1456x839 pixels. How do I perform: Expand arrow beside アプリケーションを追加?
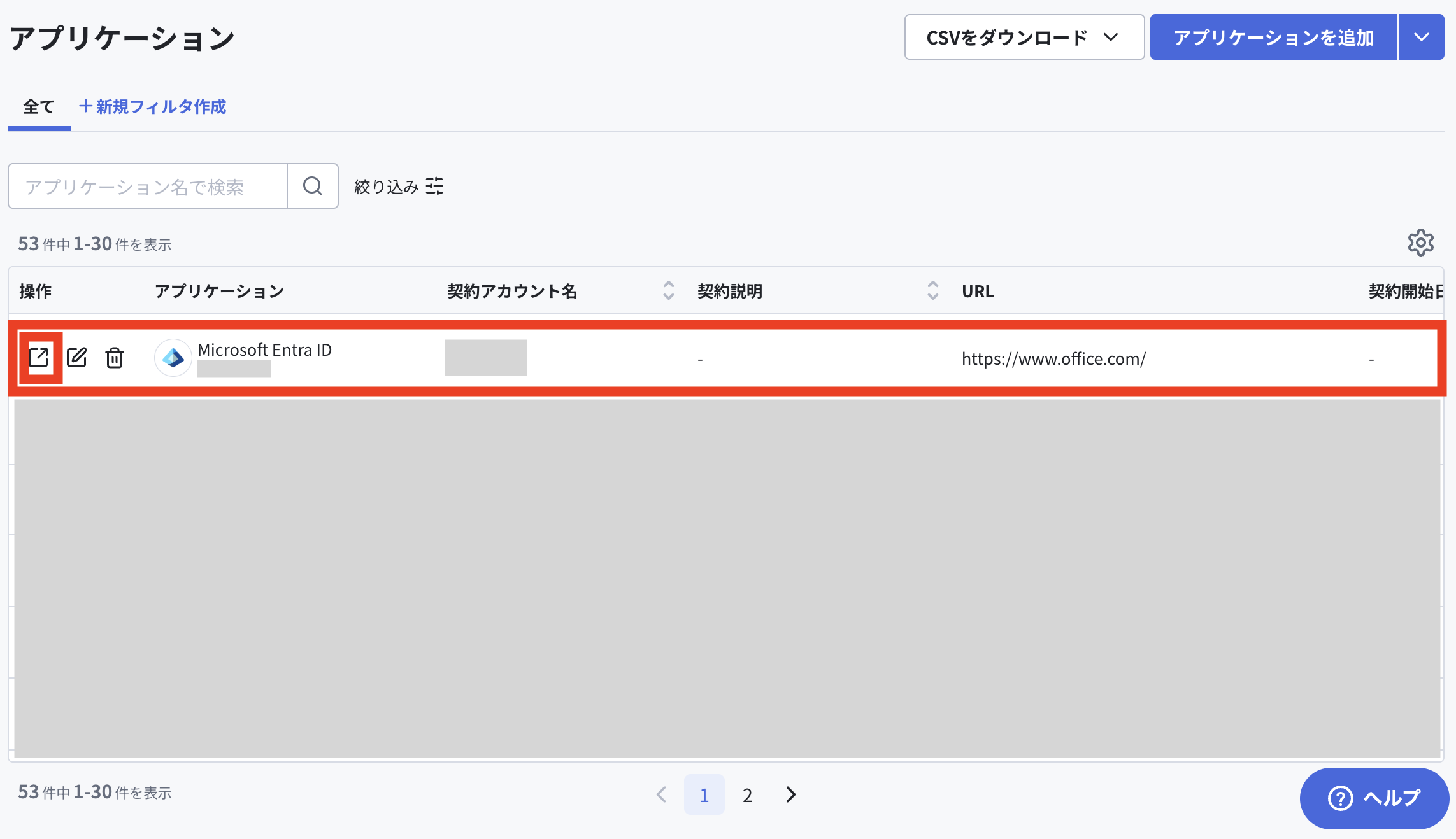click(1422, 37)
